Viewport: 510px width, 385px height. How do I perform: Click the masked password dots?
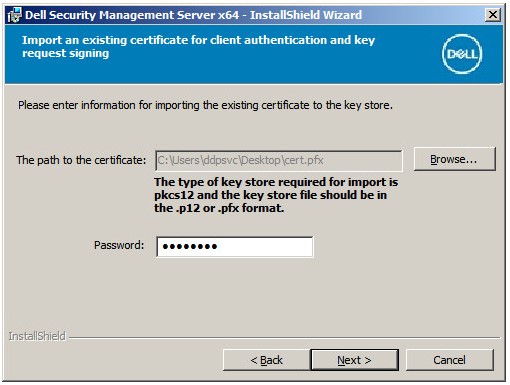tap(190, 247)
